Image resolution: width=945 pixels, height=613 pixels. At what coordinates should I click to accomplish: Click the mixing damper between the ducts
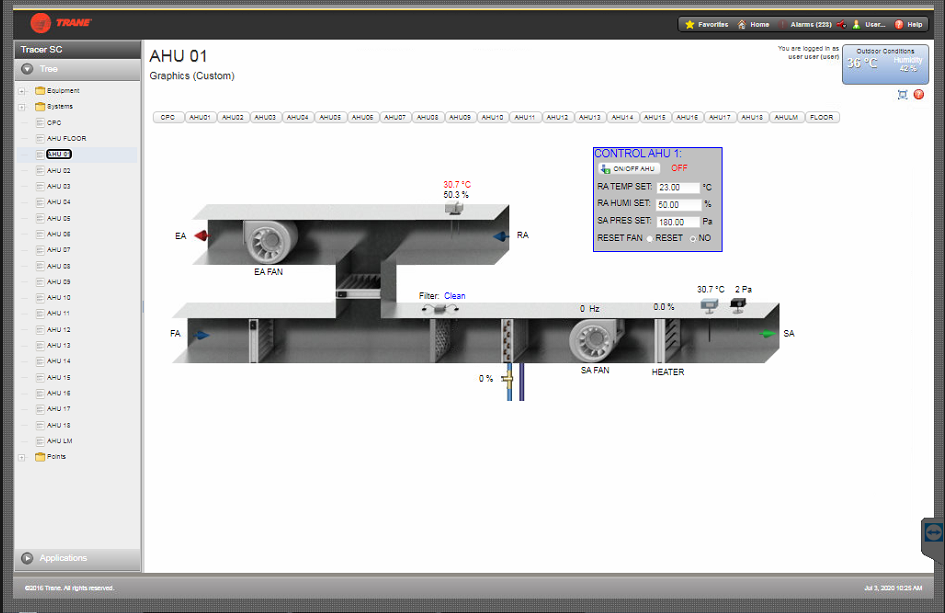[x=358, y=286]
